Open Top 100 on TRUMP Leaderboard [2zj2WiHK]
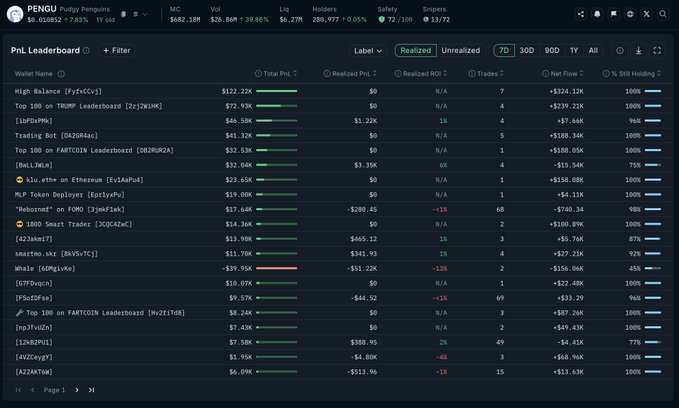 click(89, 106)
